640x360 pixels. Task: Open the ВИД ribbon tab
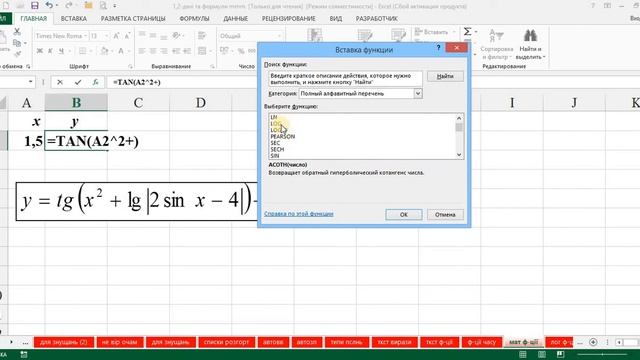(x=336, y=19)
